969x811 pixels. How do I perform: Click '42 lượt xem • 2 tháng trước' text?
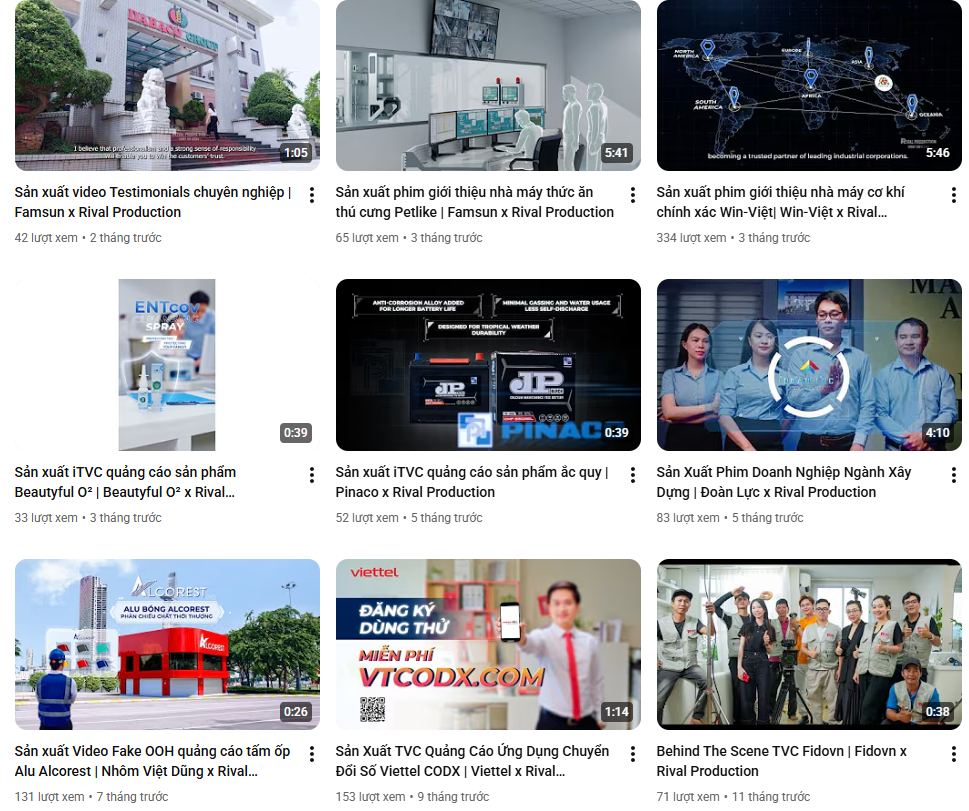(x=88, y=238)
